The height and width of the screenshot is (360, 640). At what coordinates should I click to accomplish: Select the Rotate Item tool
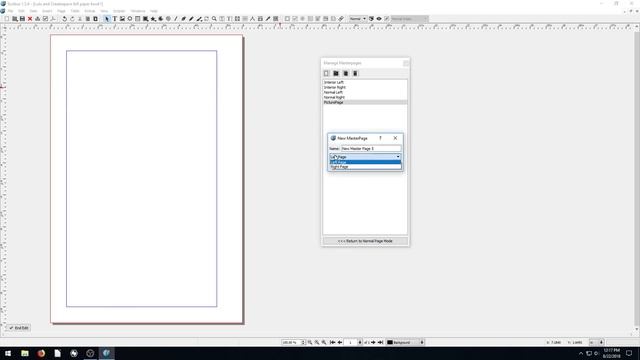[207, 19]
